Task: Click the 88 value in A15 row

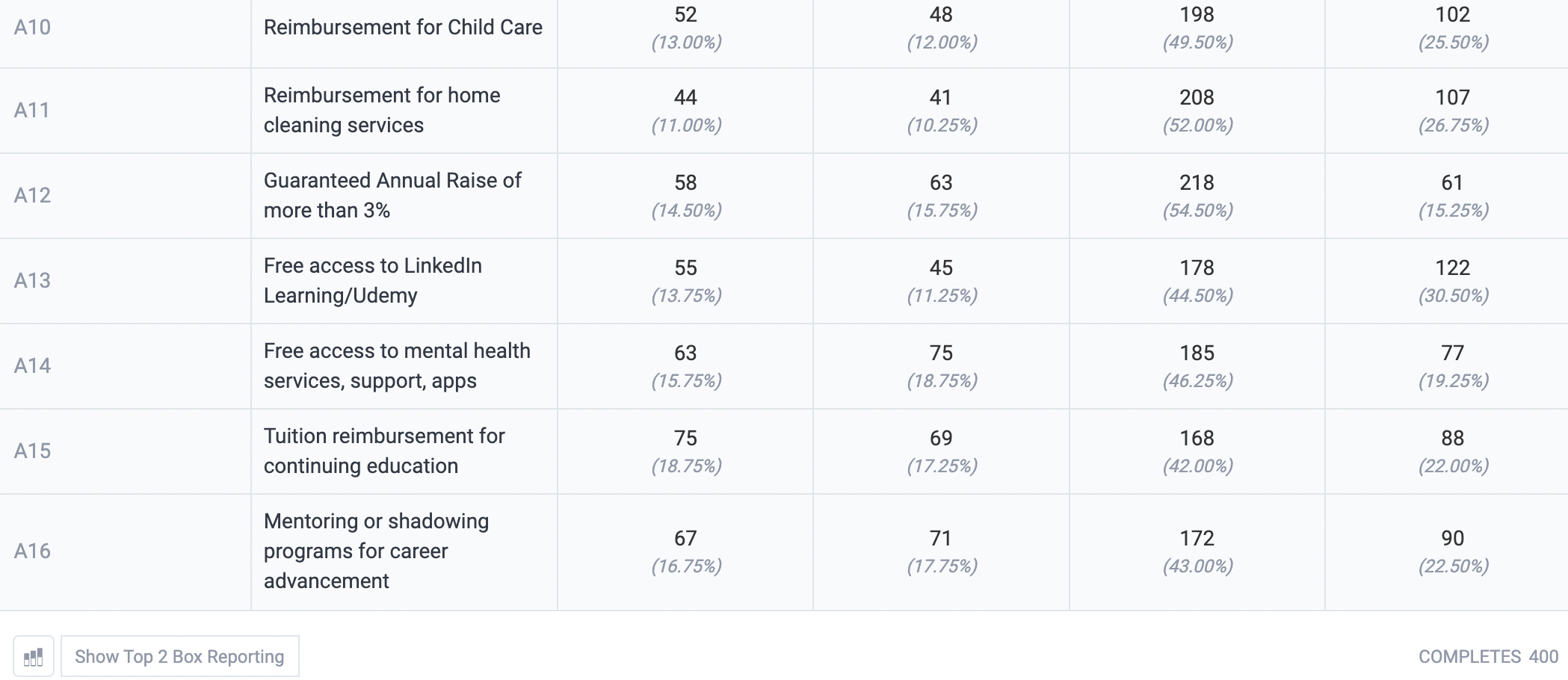Action: pos(1452,438)
